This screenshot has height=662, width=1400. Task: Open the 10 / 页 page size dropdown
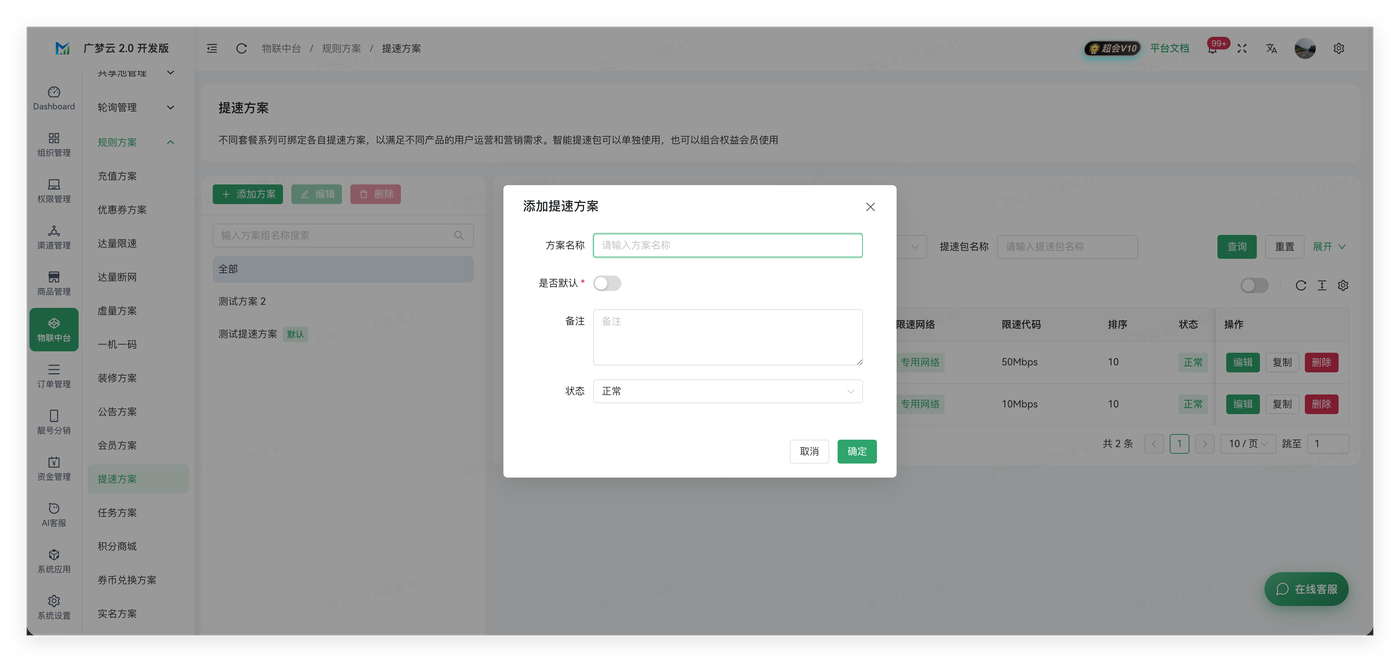point(1248,443)
